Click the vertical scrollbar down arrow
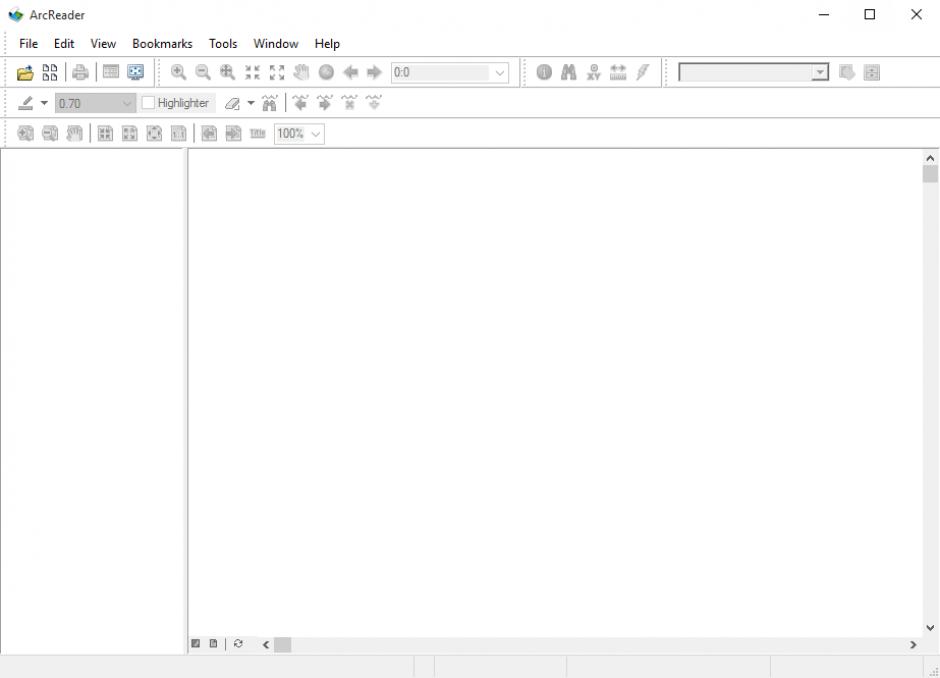940x678 pixels. (x=931, y=628)
